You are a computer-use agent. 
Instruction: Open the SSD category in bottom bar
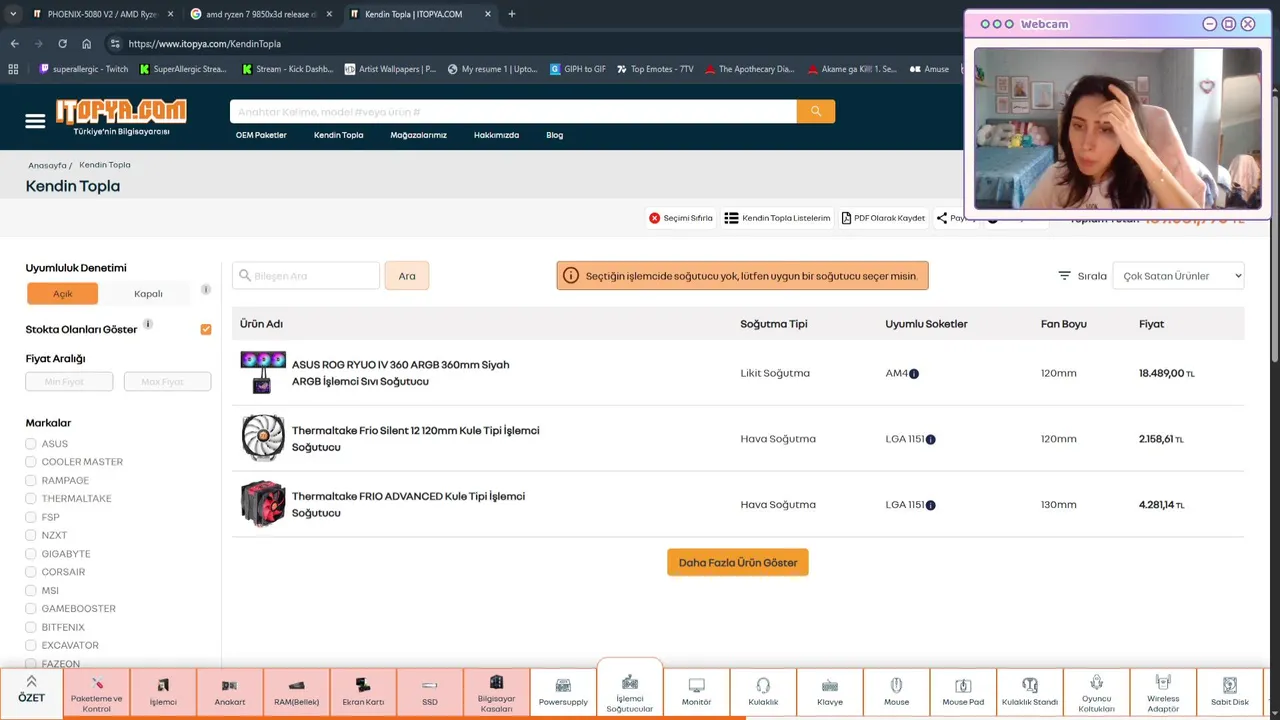(x=430, y=693)
